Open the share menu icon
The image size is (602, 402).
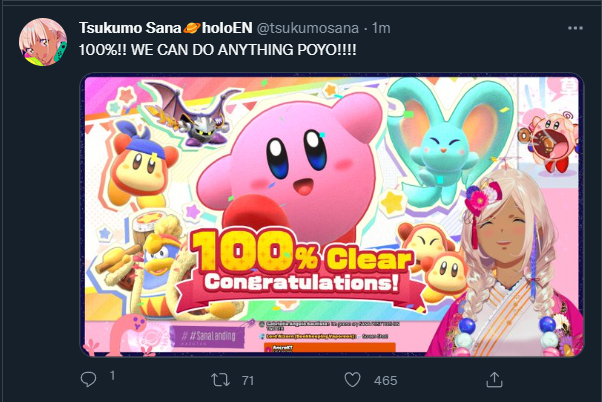point(492,380)
